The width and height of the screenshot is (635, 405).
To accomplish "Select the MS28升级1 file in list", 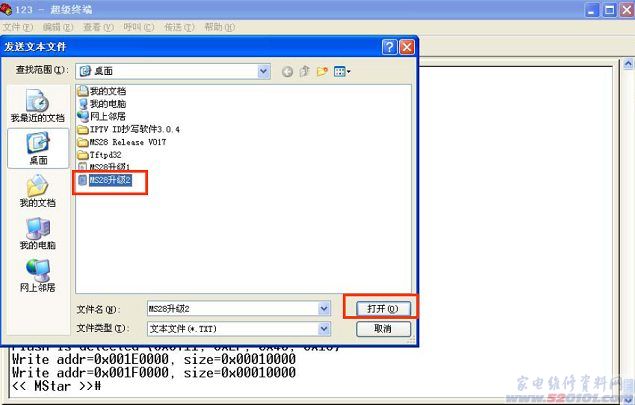I will point(110,167).
